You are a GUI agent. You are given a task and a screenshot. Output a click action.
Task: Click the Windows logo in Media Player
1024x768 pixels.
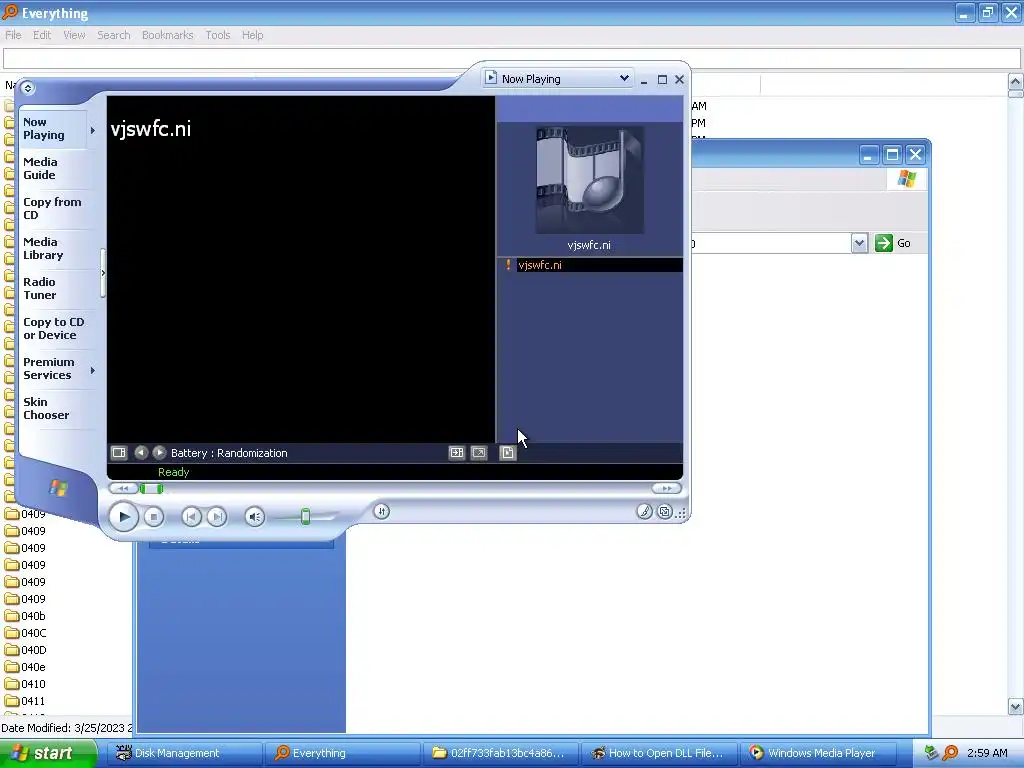58,488
